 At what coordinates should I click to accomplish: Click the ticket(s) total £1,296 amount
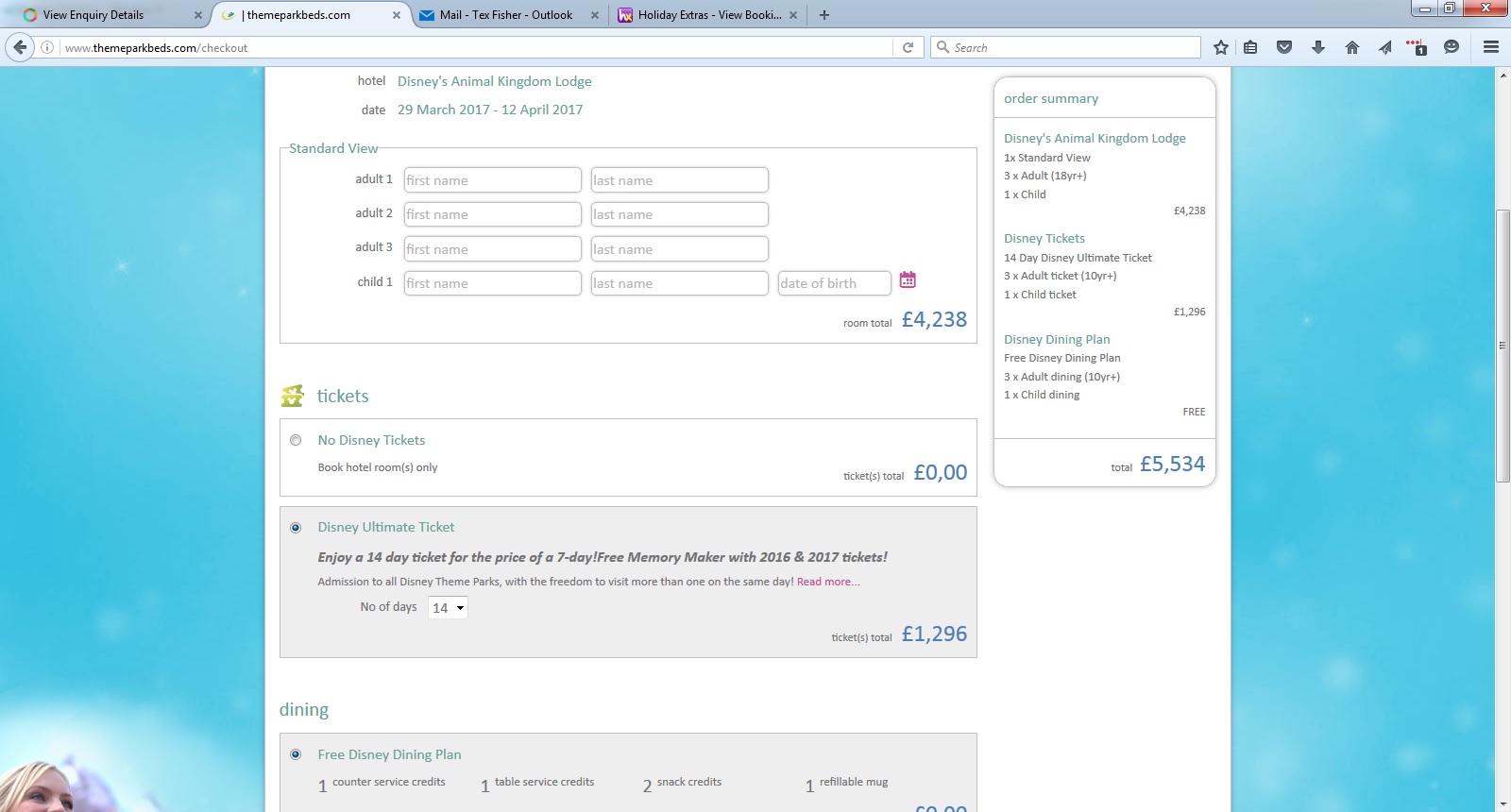[x=934, y=634]
